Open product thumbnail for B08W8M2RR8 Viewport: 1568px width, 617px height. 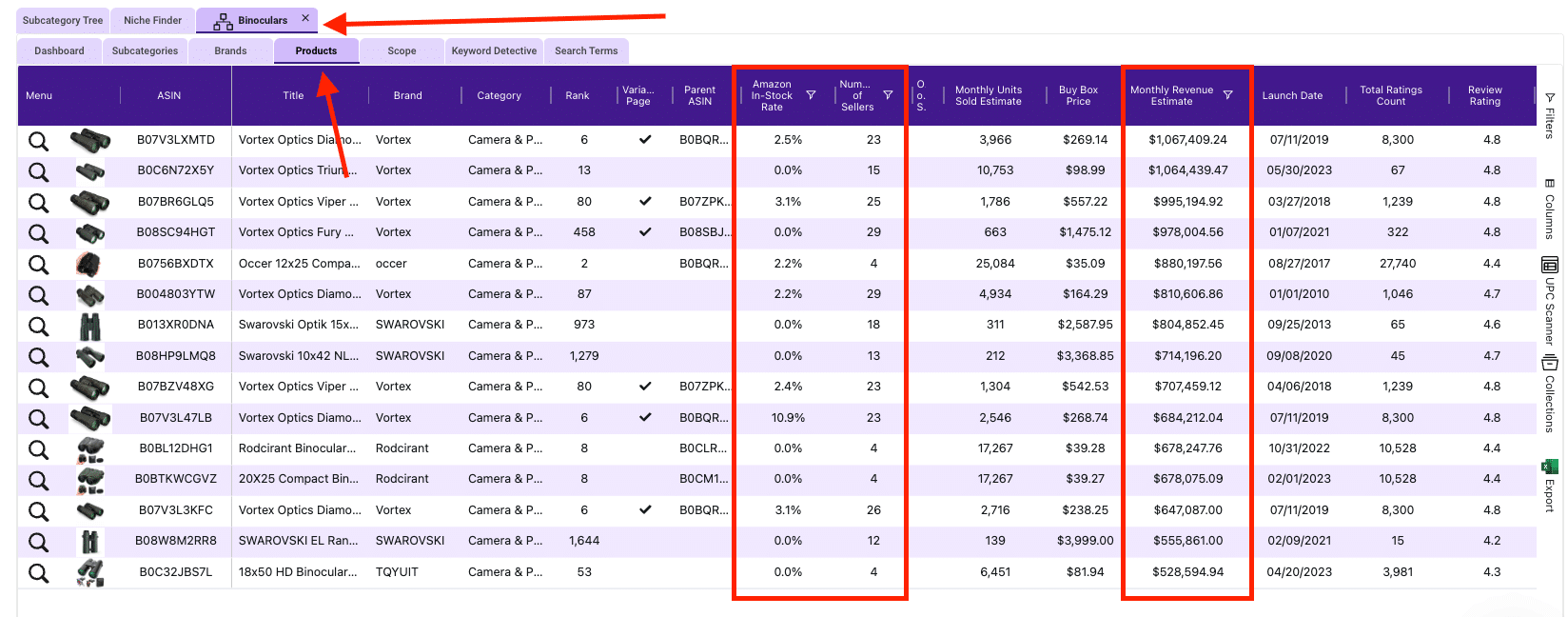tap(89, 542)
